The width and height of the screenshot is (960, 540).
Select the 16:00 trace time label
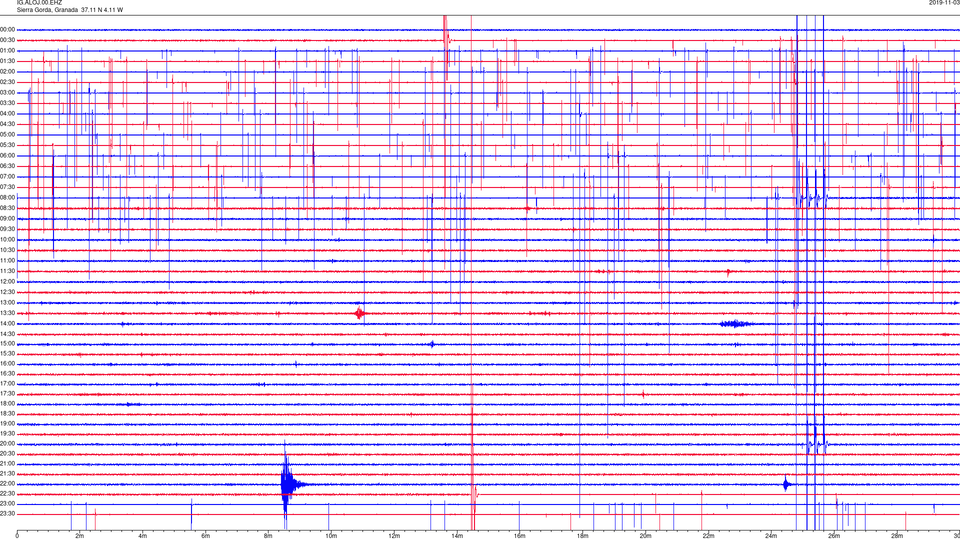pos(8,364)
